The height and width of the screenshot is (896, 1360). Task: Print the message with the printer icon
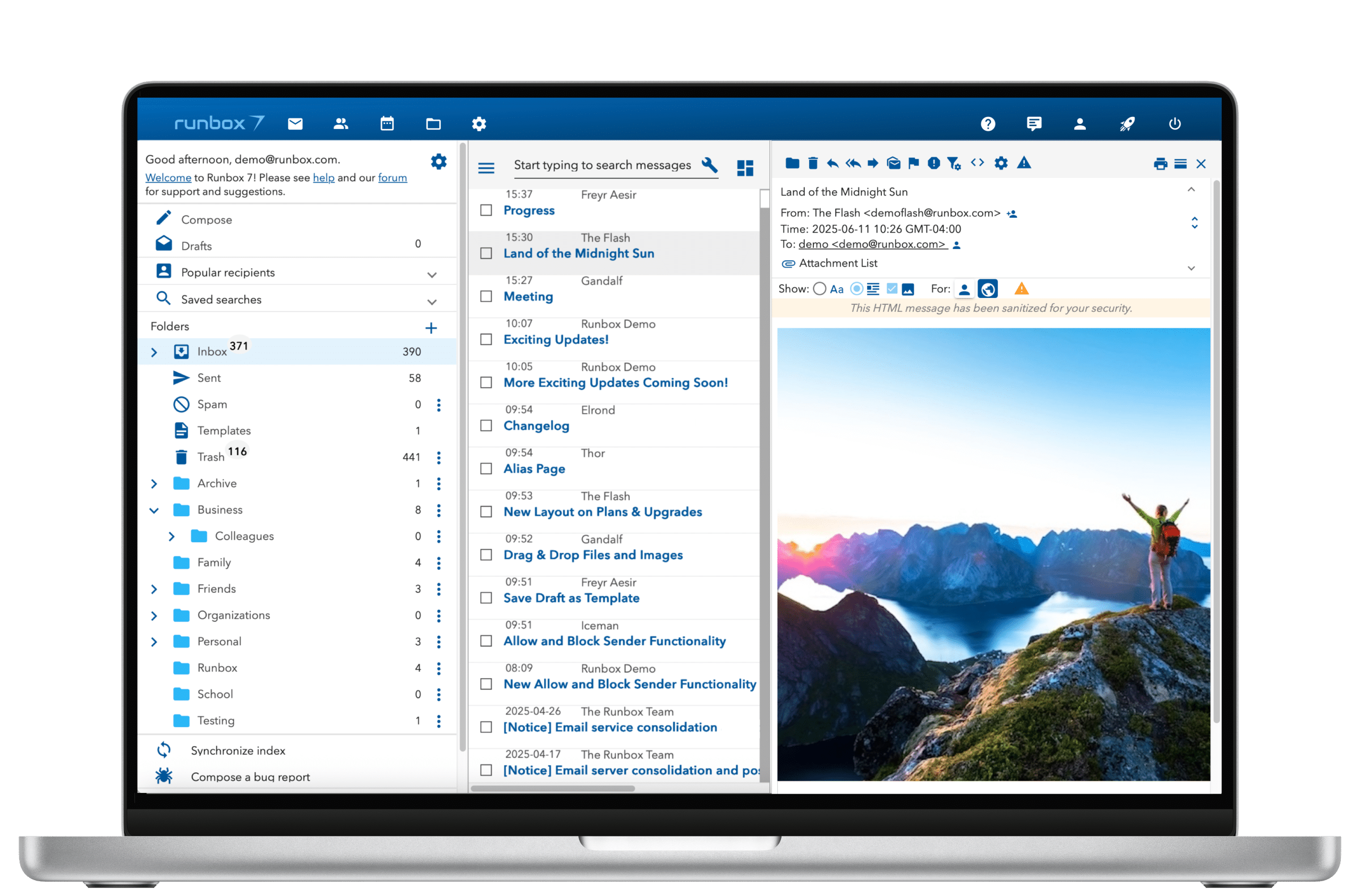coord(1160,164)
